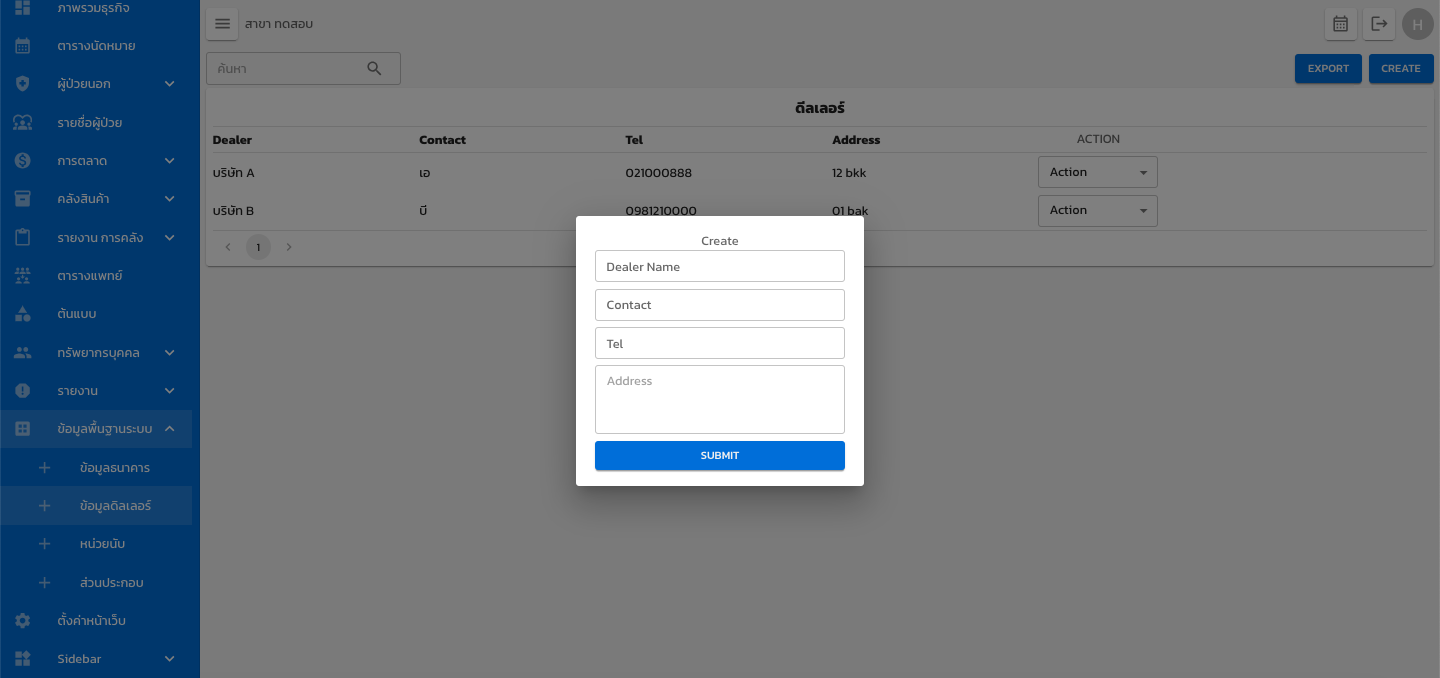The image size is (1440, 678).
Task: Click the Tel column header
Action: click(634, 140)
